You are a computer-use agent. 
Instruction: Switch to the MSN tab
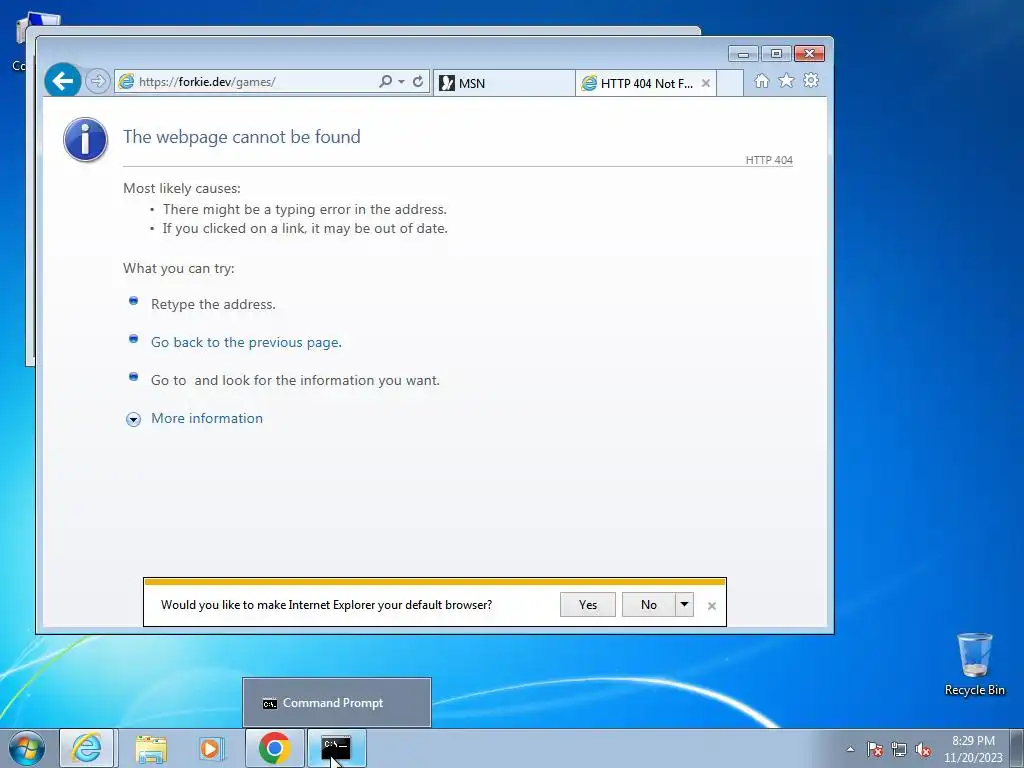(504, 83)
